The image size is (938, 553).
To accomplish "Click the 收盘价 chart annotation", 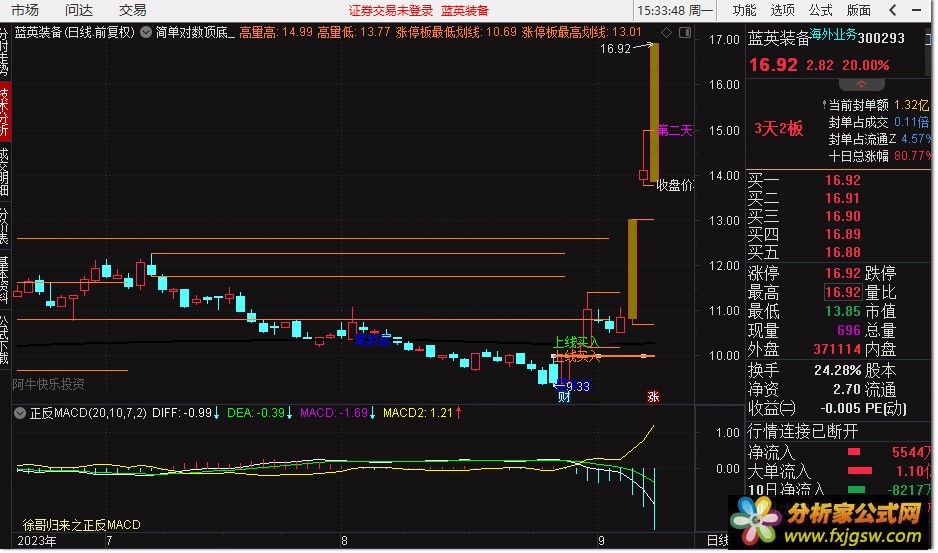I will point(675,186).
